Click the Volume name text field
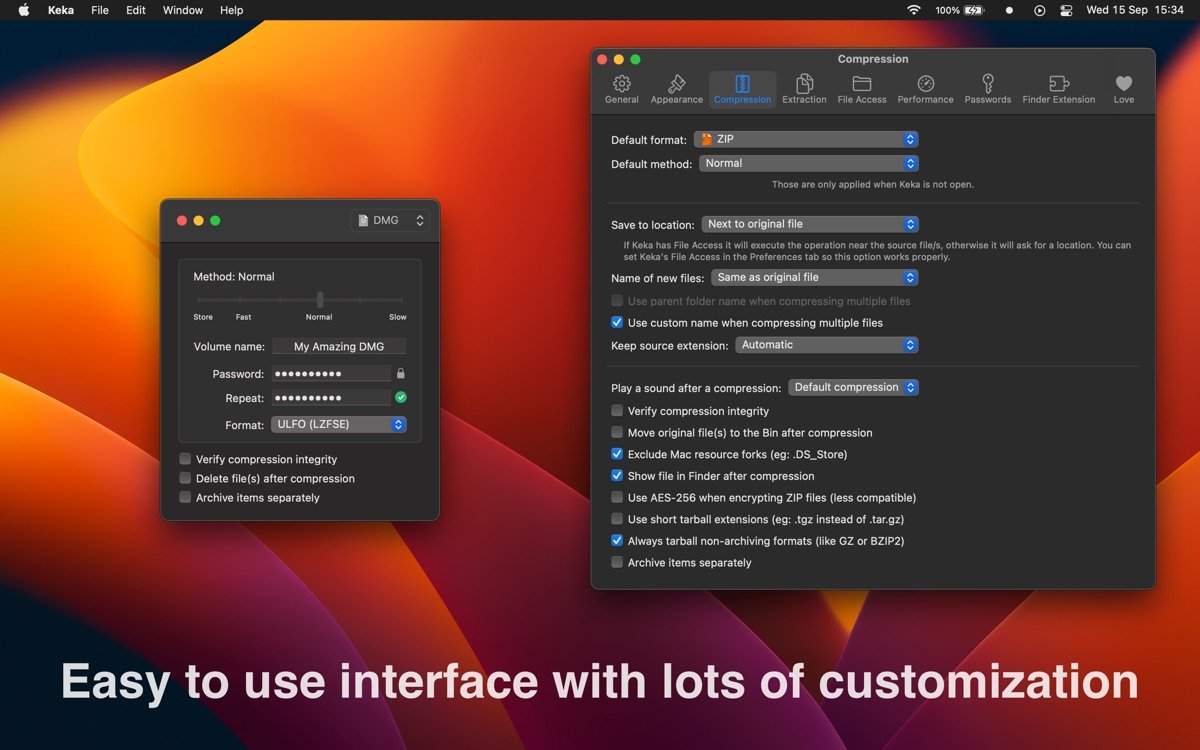This screenshot has width=1200, height=750. pyautogui.click(x=339, y=346)
